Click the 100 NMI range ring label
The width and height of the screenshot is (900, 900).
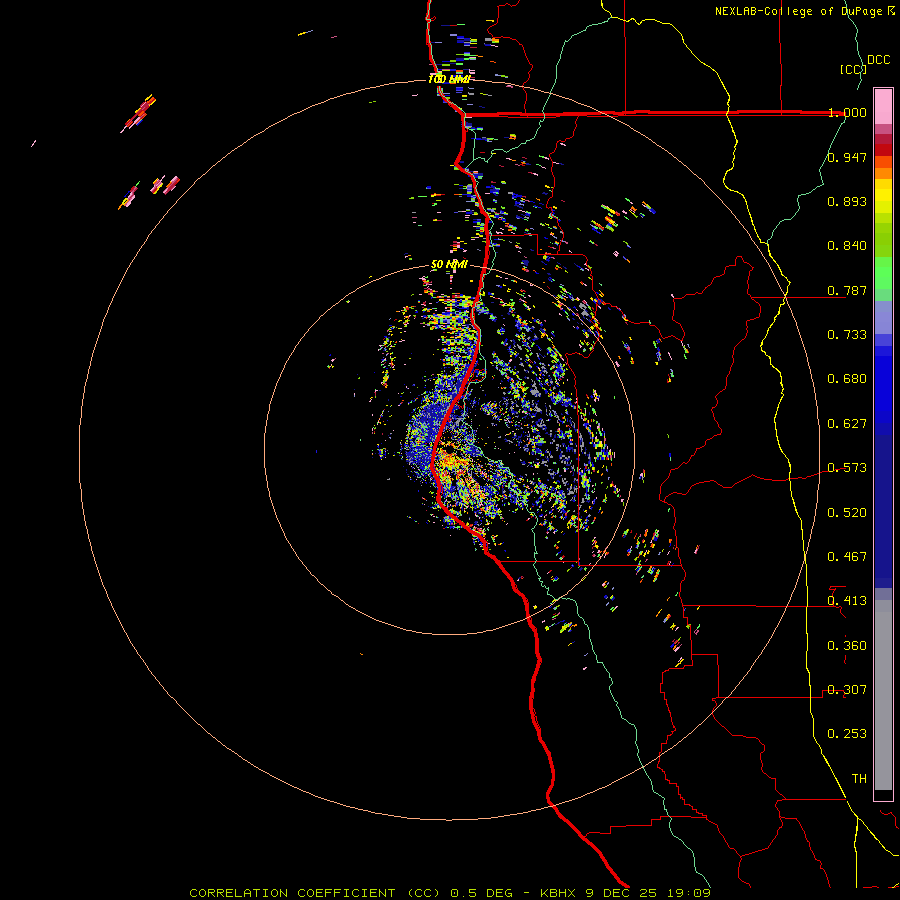pyautogui.click(x=449, y=79)
